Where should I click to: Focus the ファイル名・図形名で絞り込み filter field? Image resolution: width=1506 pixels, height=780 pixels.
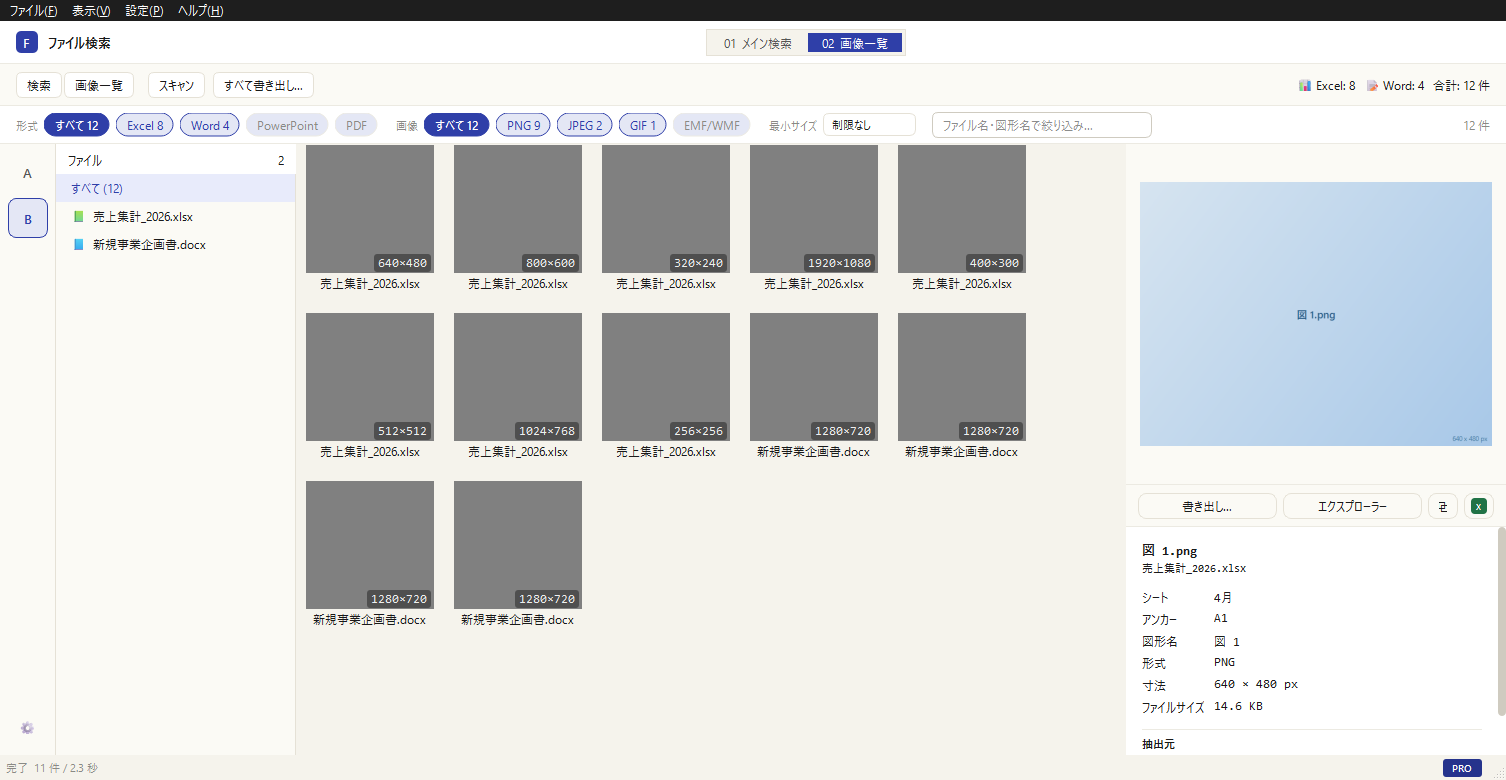[1042, 125]
